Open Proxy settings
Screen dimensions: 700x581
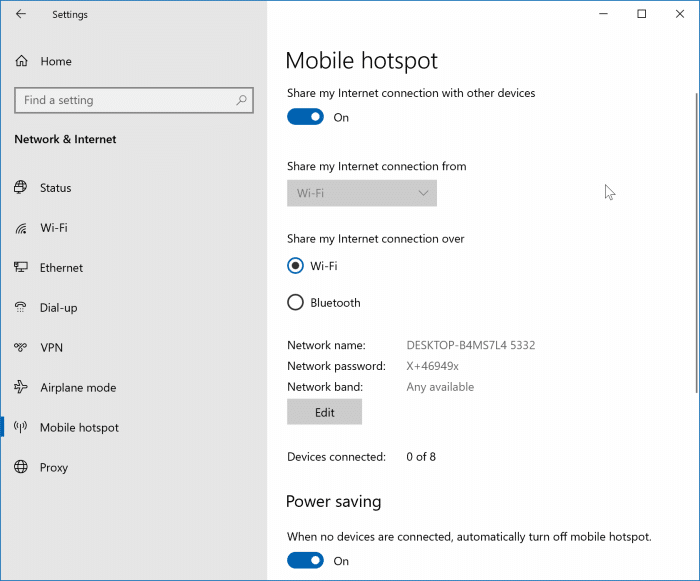click(x=54, y=468)
